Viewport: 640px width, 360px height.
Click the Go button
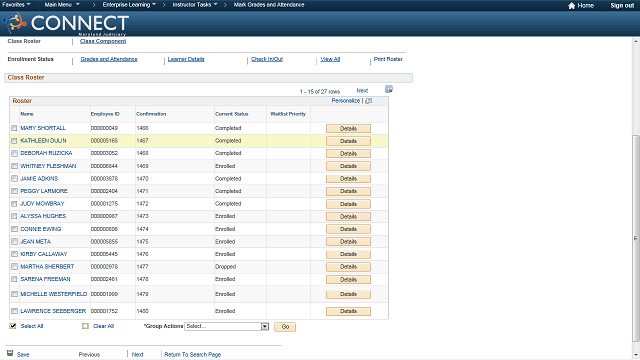tap(285, 327)
